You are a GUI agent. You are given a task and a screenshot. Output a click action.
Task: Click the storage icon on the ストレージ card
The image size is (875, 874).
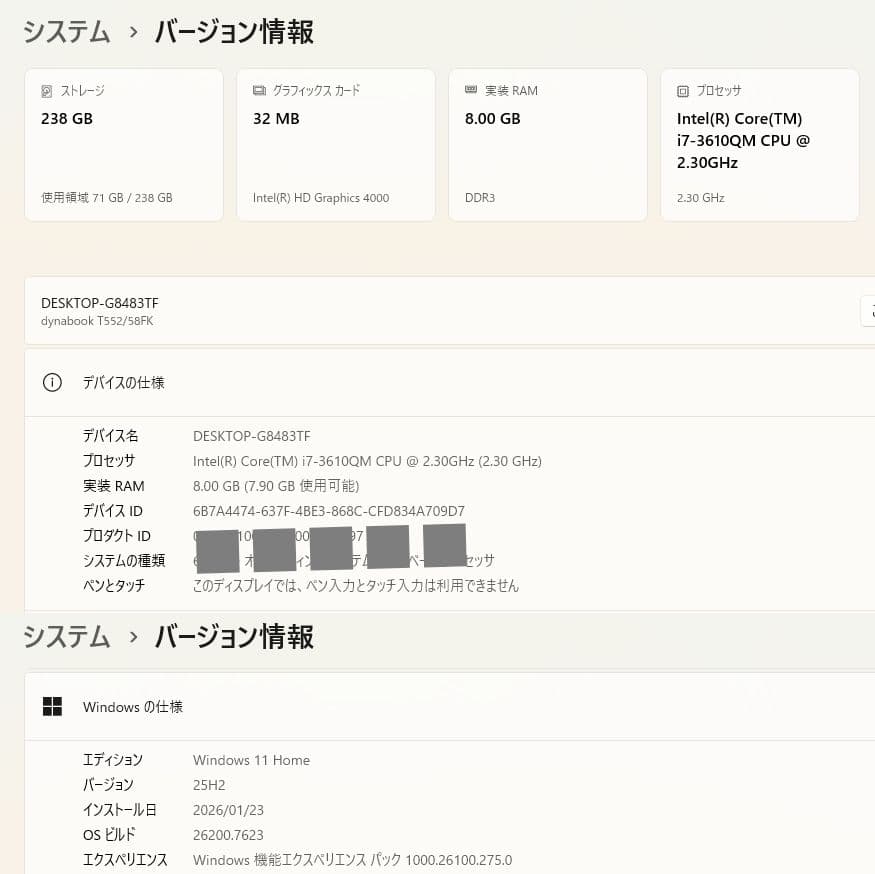[47, 90]
